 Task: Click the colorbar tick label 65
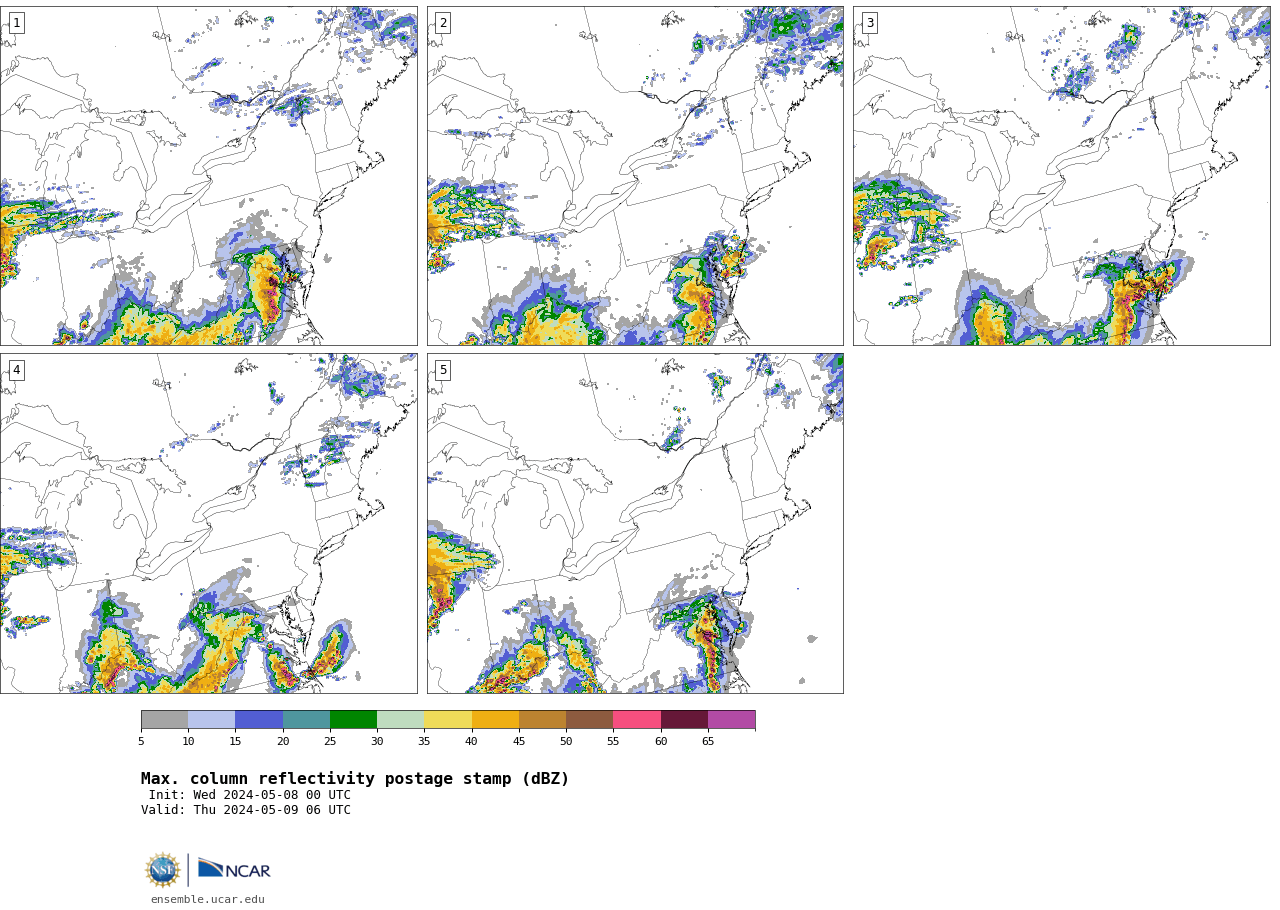tap(708, 741)
